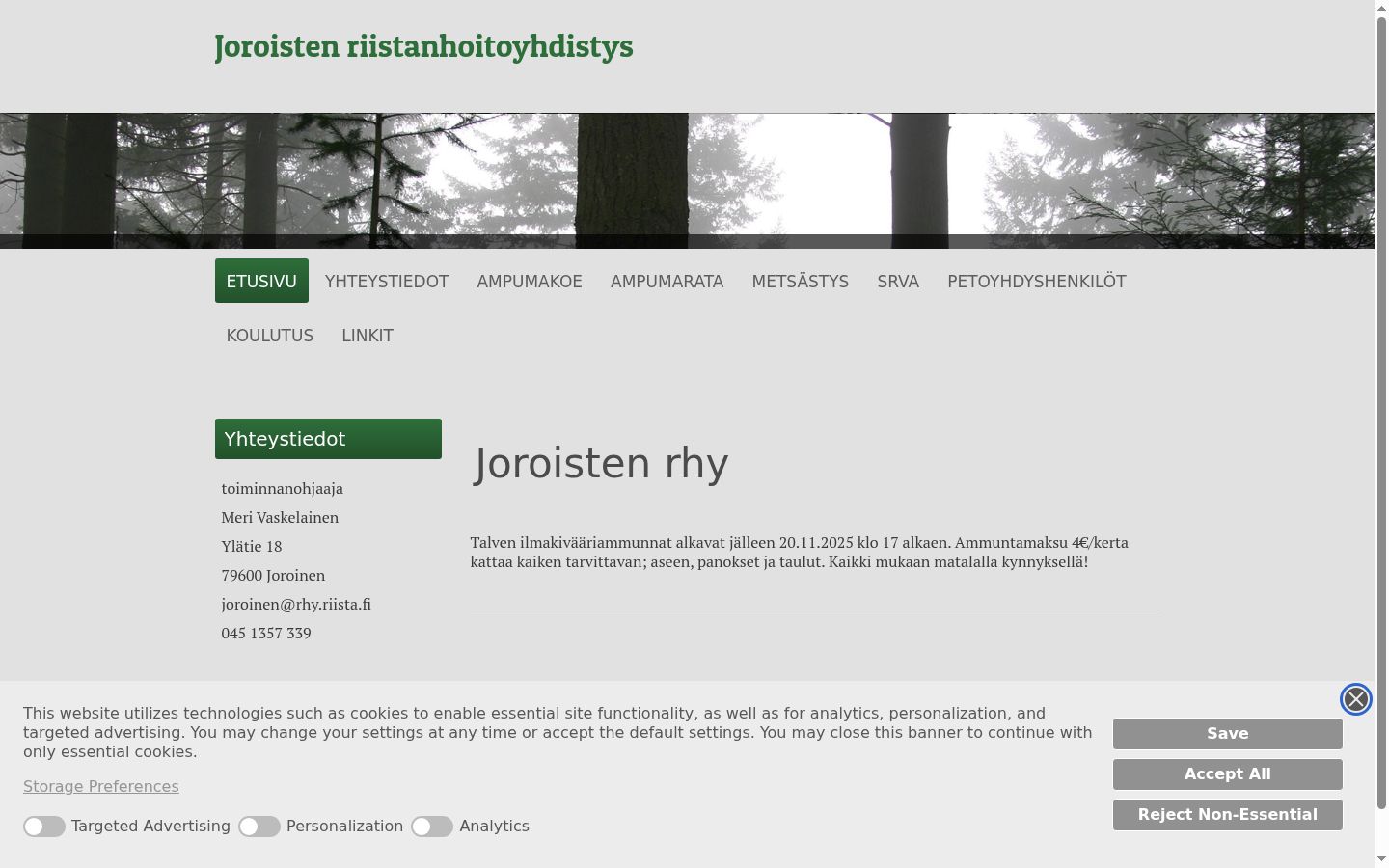1389x868 pixels.
Task: Go to Etusivu menu item
Action: 261,281
